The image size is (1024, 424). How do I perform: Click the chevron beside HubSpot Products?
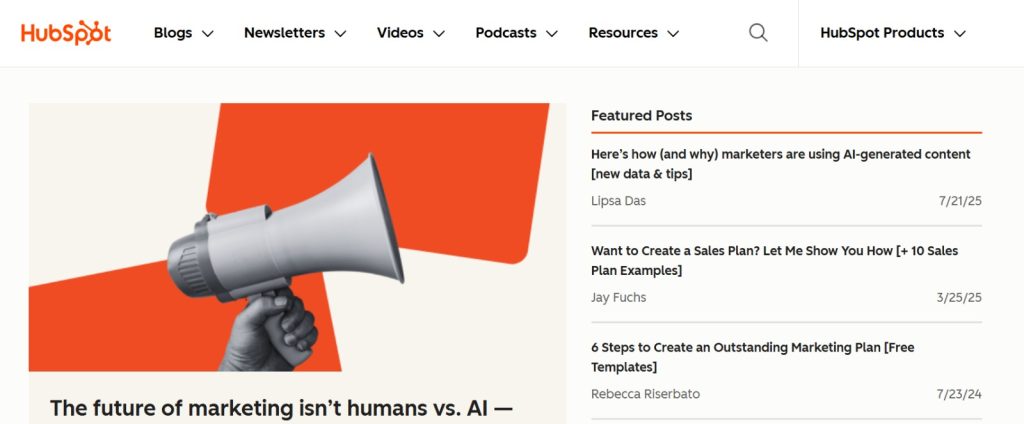point(960,34)
